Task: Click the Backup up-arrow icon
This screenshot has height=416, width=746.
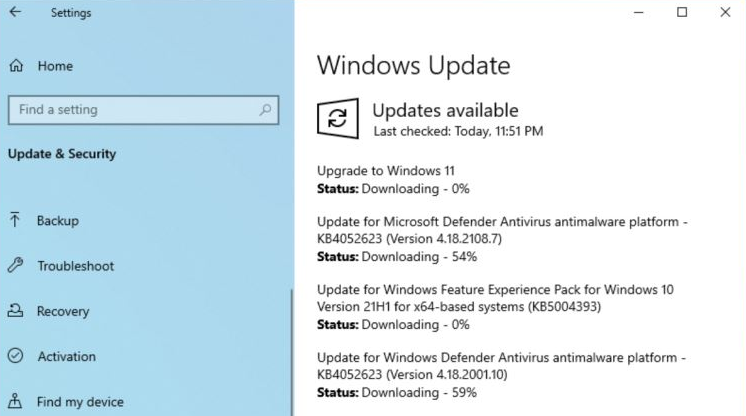Action: 15,220
